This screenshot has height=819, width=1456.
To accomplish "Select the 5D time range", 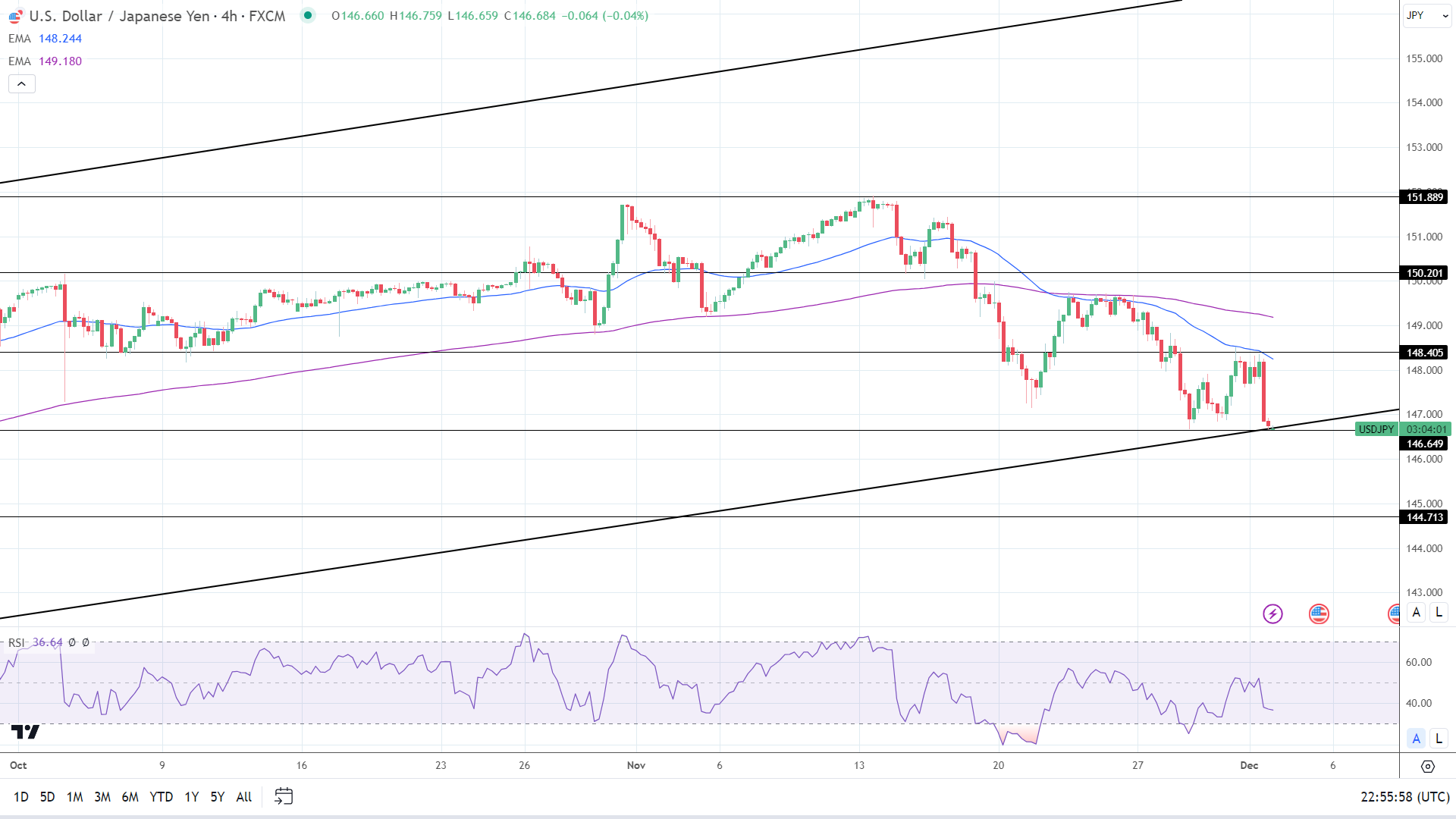I will (47, 797).
